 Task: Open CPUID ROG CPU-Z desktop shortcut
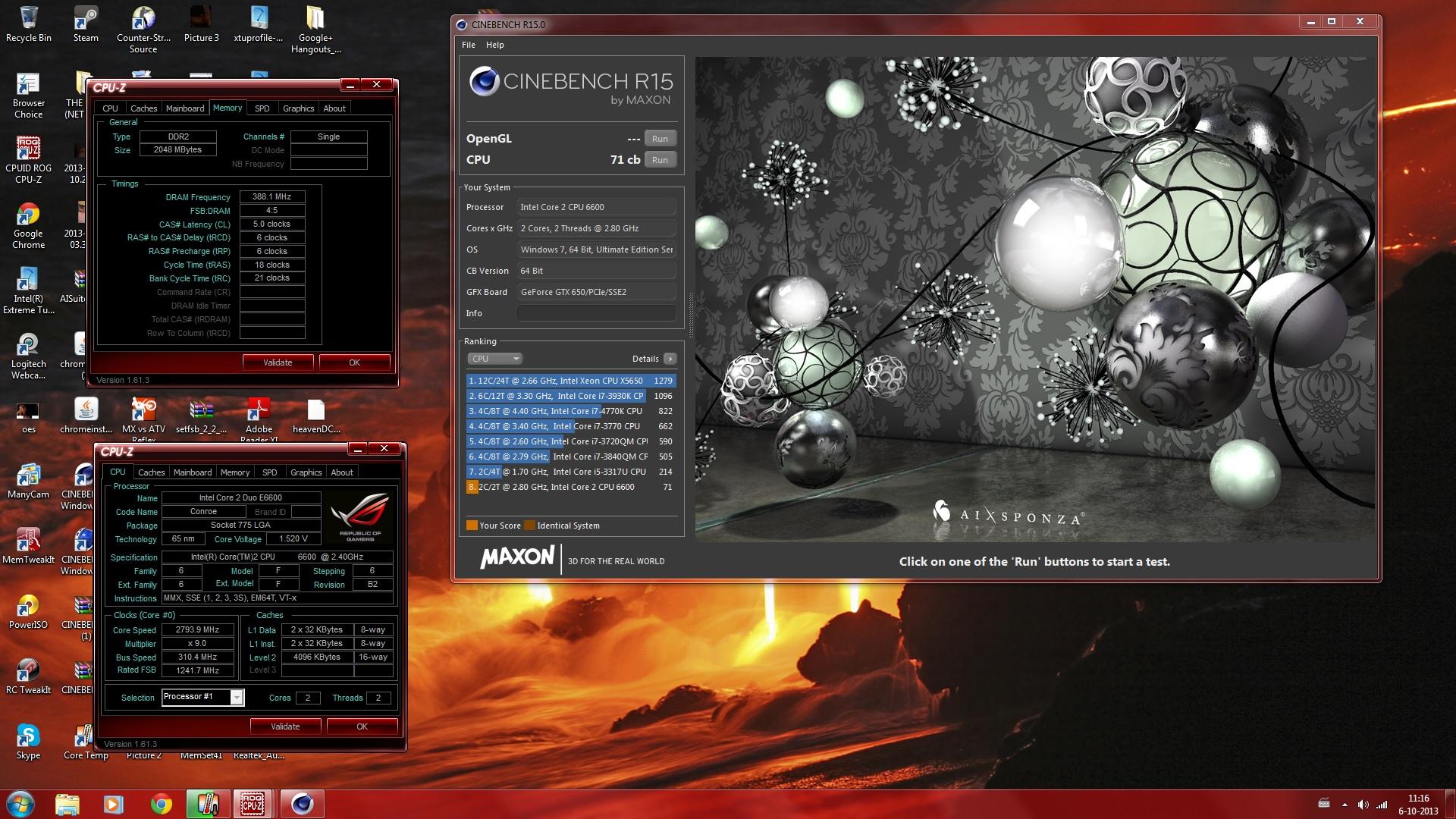click(28, 160)
